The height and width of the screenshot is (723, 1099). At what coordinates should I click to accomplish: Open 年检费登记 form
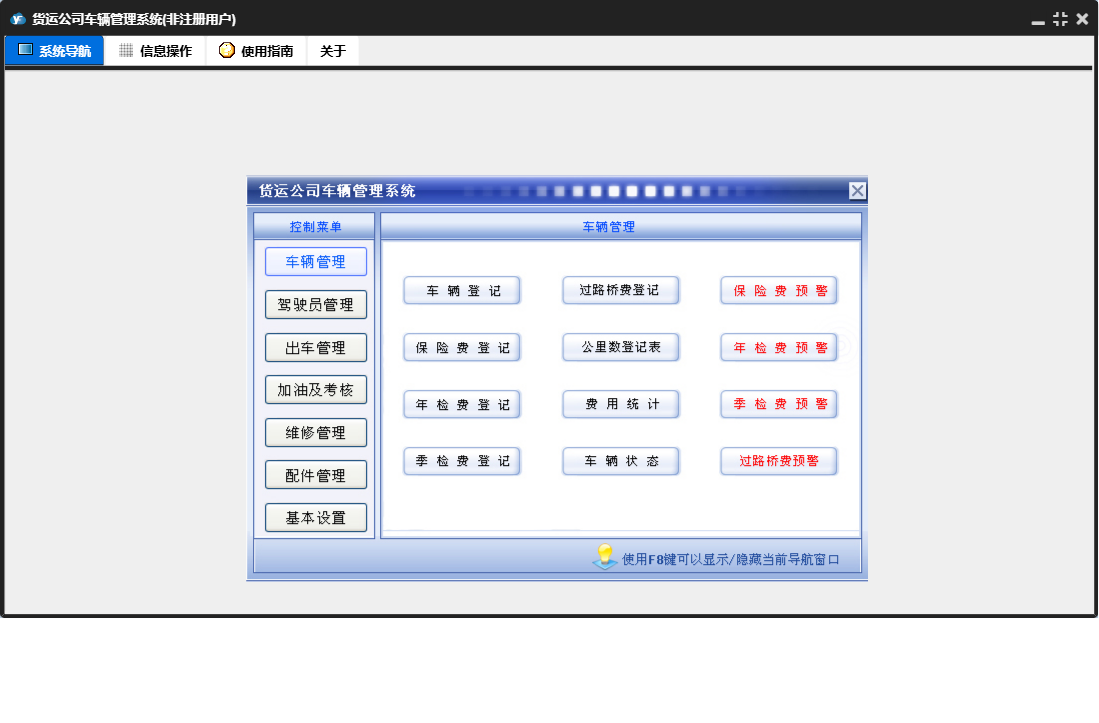(462, 404)
